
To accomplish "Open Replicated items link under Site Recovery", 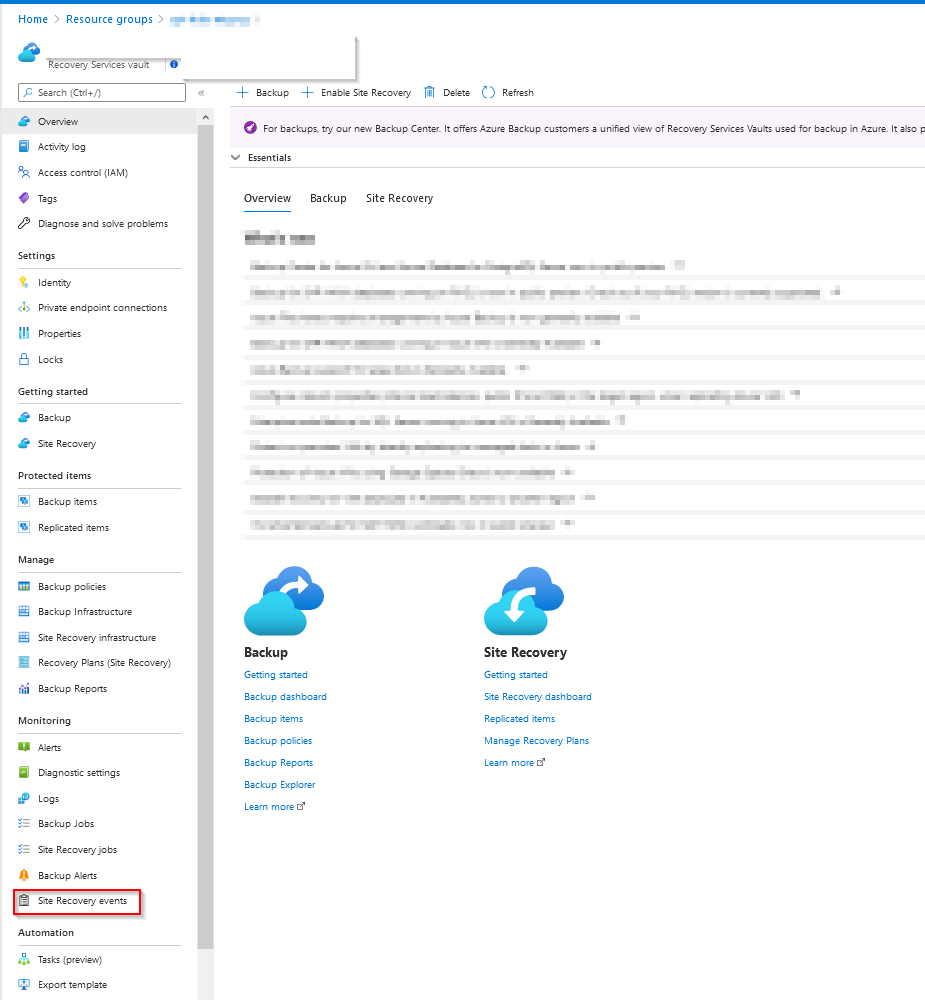I will pyautogui.click(x=519, y=719).
